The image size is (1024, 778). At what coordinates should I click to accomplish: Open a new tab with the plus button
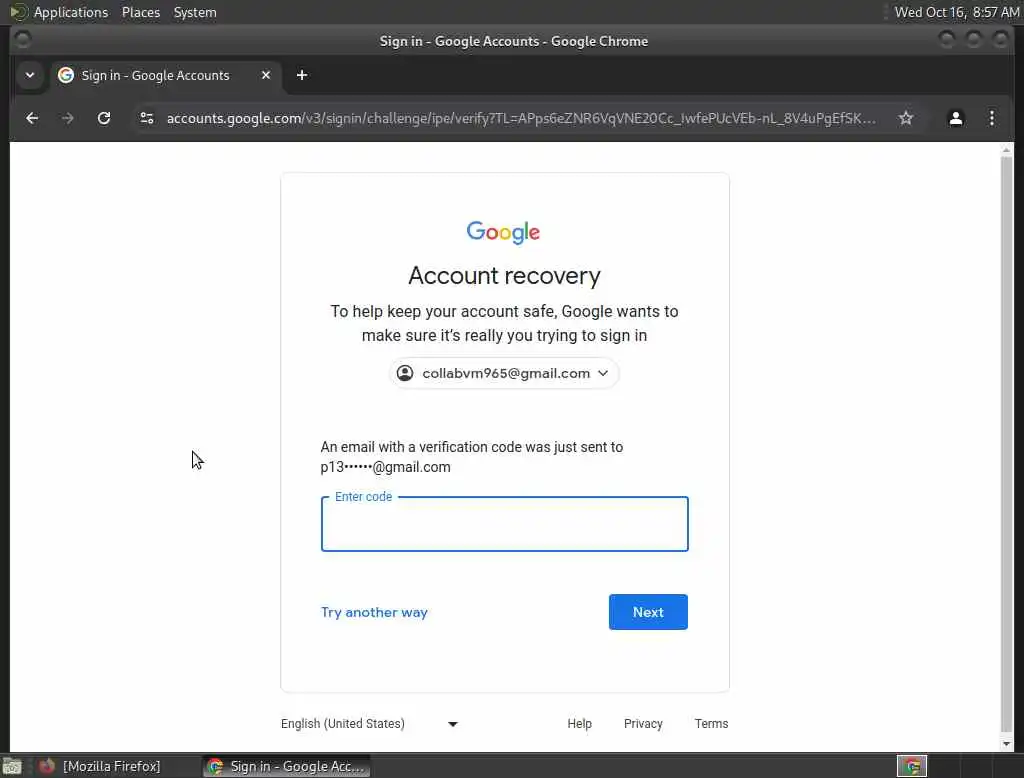(302, 75)
